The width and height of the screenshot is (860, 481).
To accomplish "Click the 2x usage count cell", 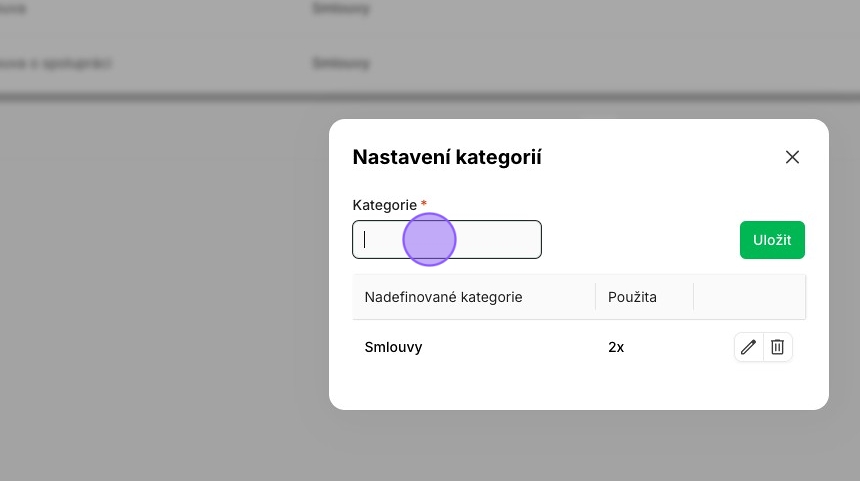I will point(616,347).
